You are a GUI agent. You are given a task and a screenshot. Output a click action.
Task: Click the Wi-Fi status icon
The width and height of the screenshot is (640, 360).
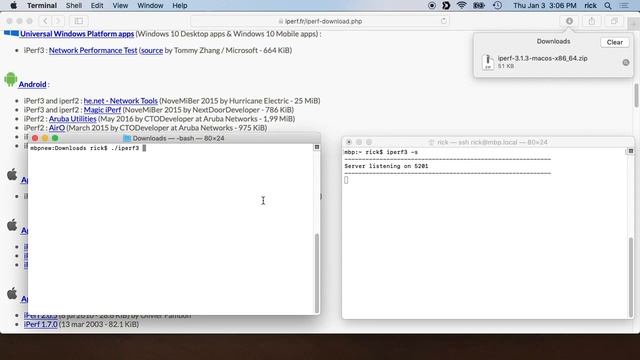click(x=462, y=5)
